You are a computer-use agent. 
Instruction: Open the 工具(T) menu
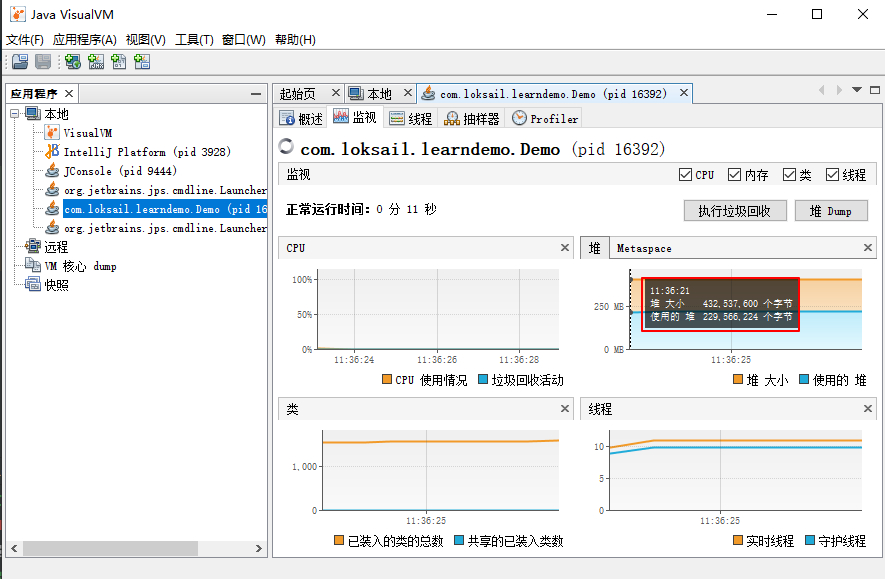tap(194, 40)
